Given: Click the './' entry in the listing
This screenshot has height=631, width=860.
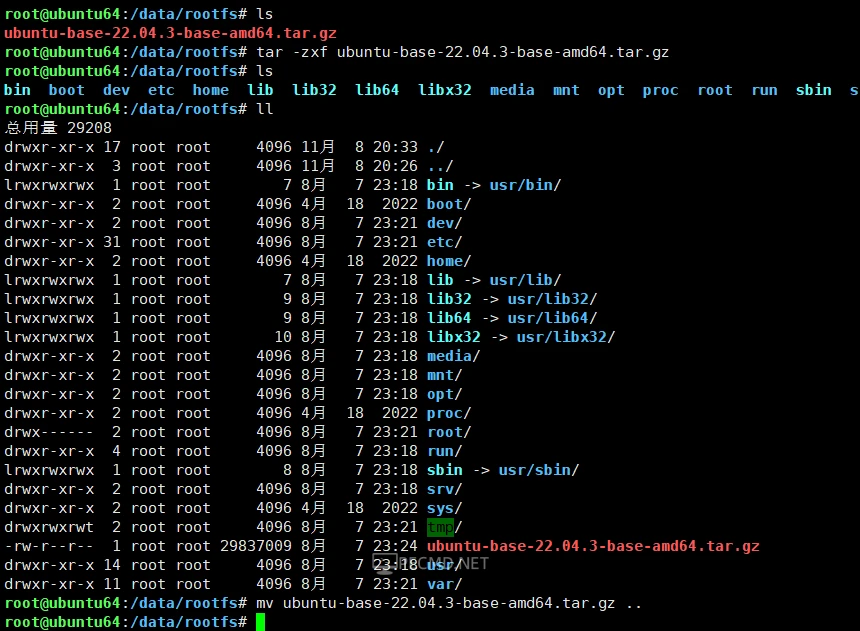Looking at the screenshot, I should [x=436, y=147].
